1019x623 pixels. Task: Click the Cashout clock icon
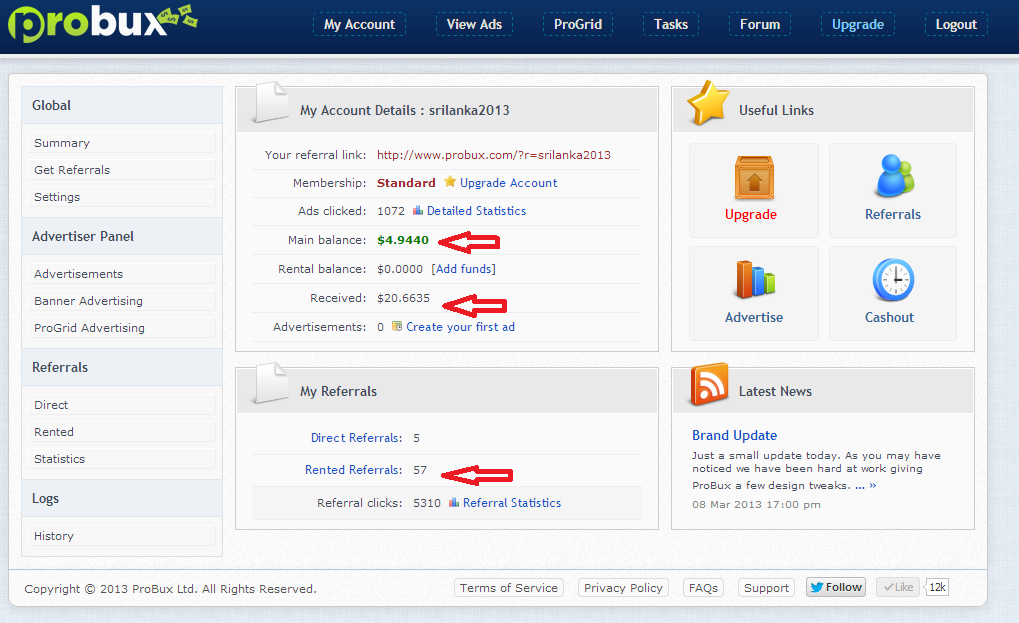pyautogui.click(x=893, y=279)
